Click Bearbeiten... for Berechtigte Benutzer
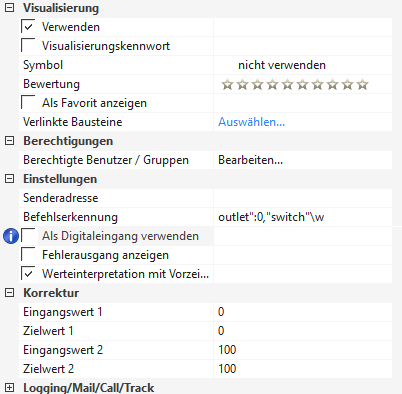402x394 pixels. click(250, 160)
